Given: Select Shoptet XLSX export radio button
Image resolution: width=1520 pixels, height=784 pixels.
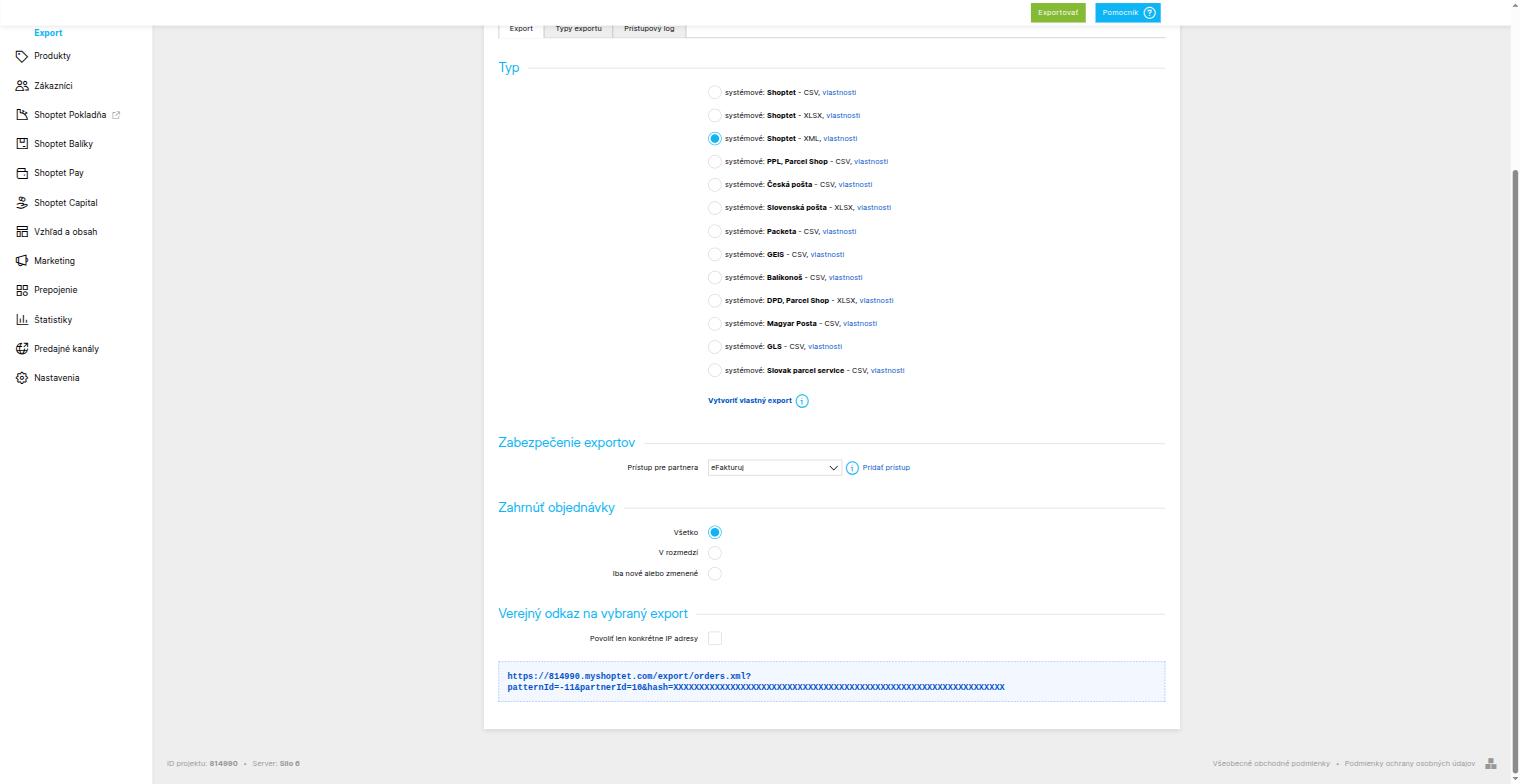Looking at the screenshot, I should tap(714, 115).
